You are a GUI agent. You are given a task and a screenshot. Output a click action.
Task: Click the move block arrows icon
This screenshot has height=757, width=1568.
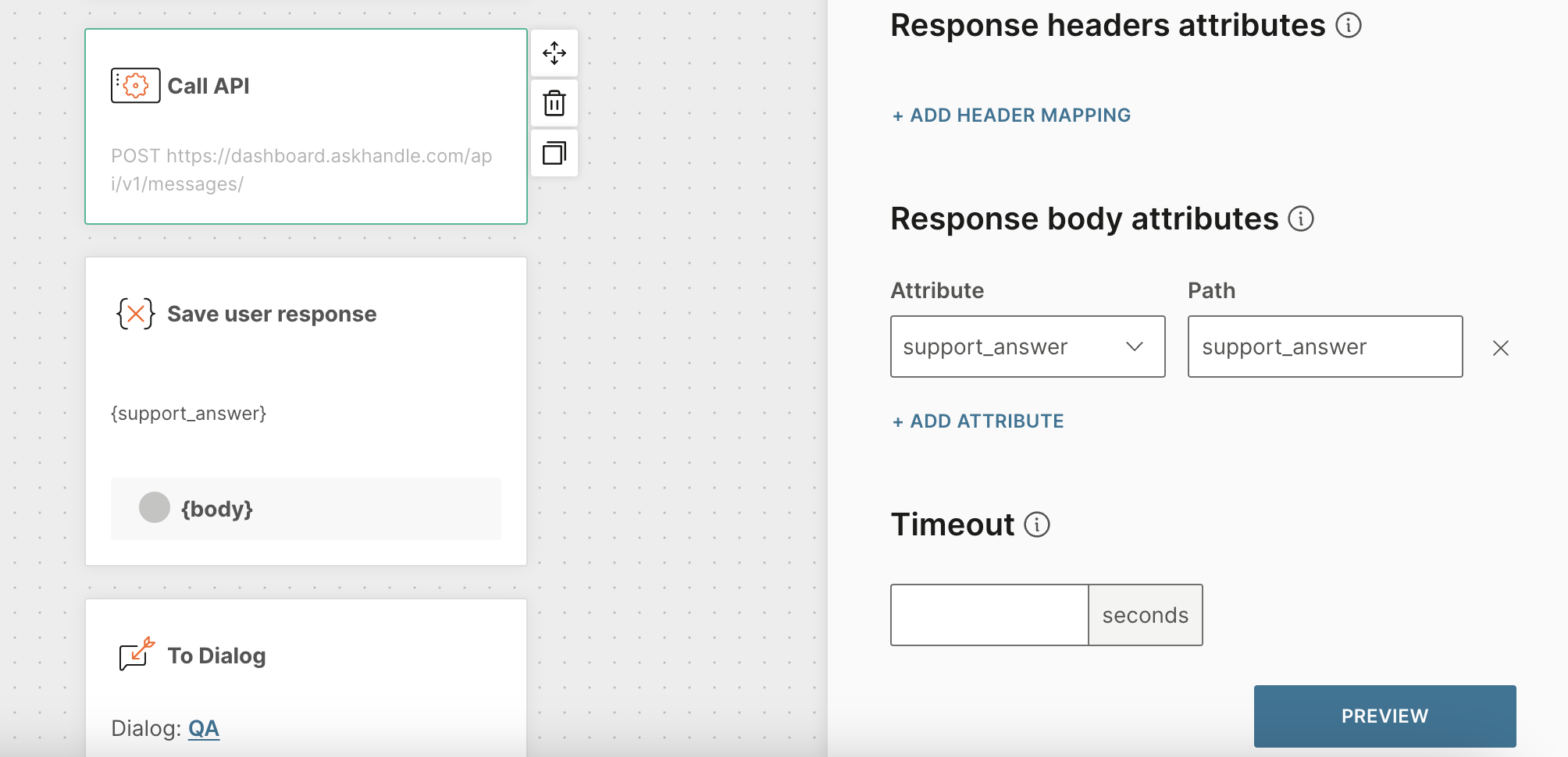554,53
